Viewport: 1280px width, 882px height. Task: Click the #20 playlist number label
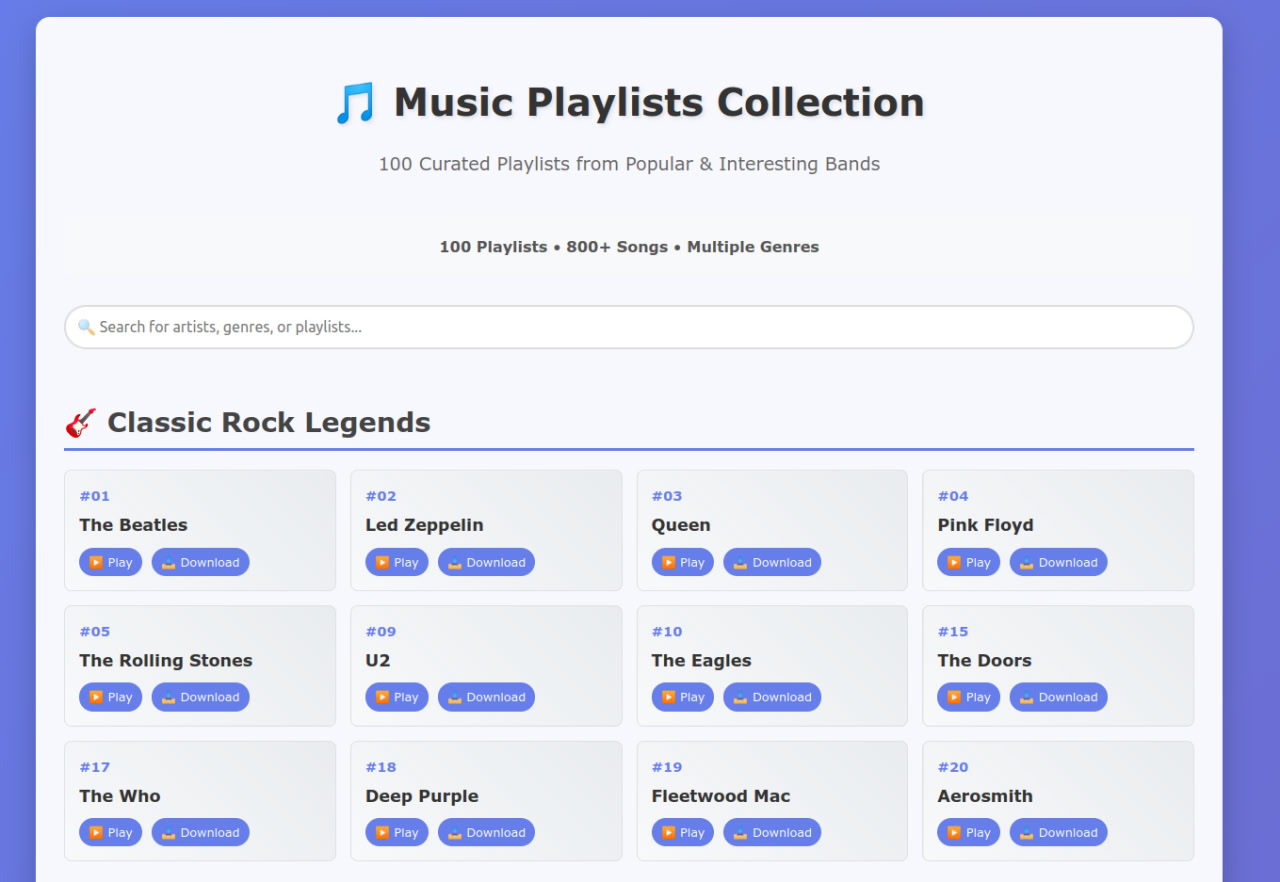pyautogui.click(x=953, y=767)
